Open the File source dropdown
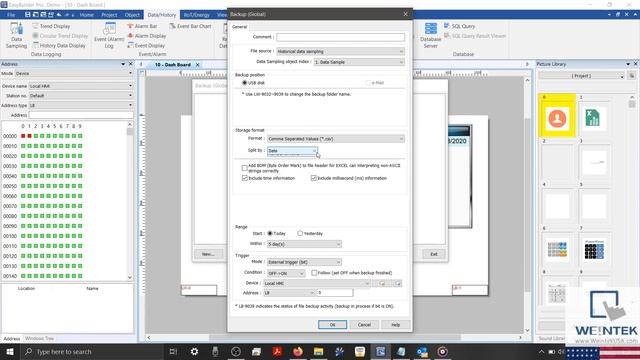Image resolution: width=640 pixels, height=360 pixels. [x=340, y=51]
